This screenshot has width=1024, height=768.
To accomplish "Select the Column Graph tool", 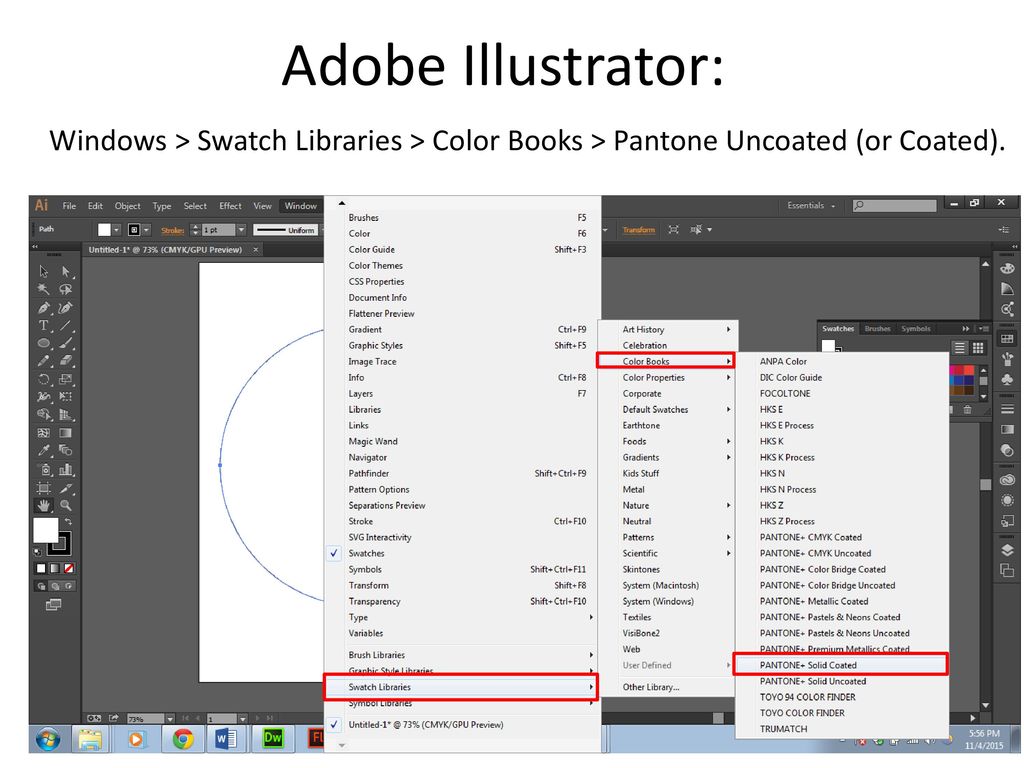I will click(x=66, y=469).
